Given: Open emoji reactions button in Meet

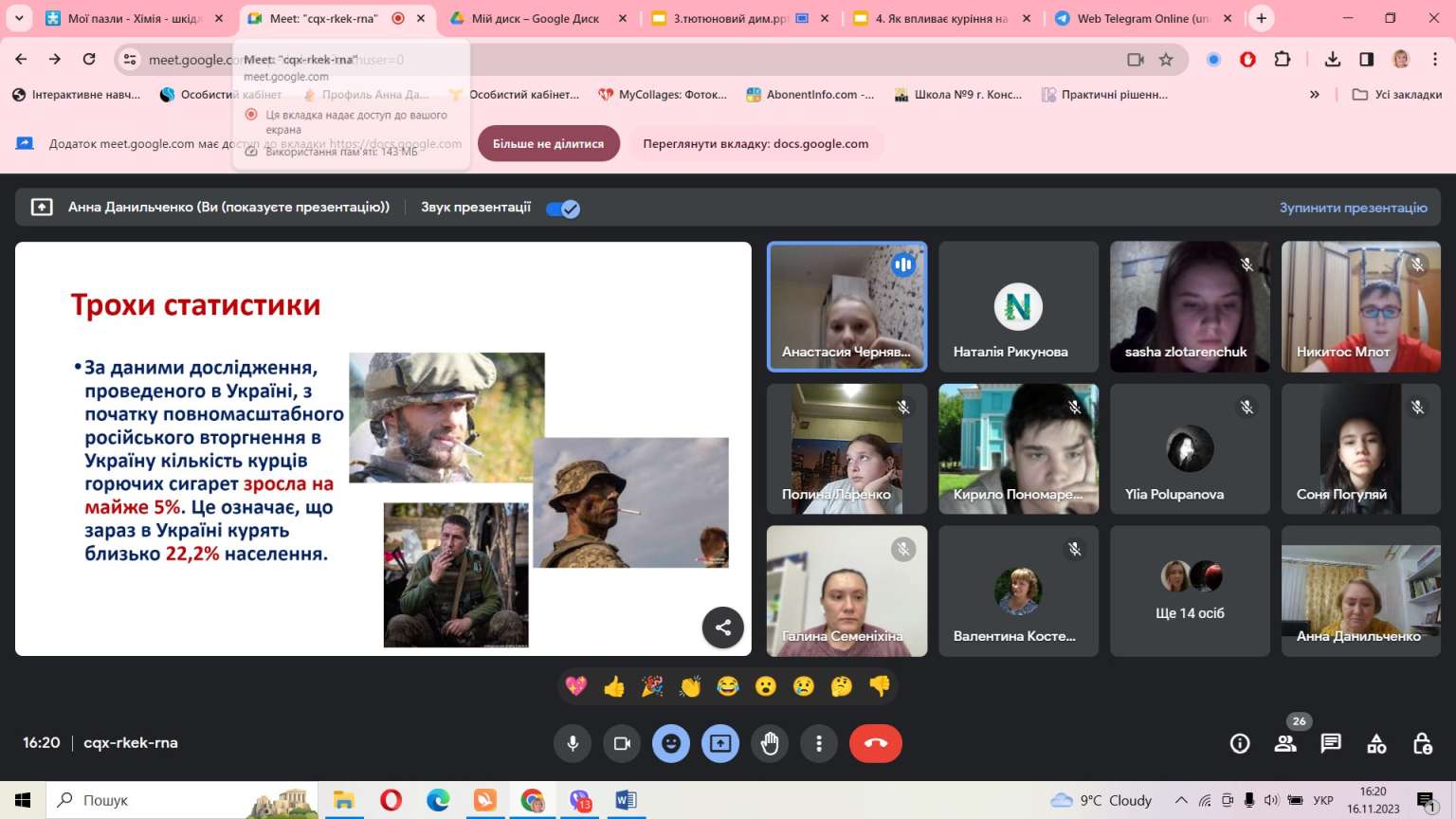Looking at the screenshot, I should (671, 743).
